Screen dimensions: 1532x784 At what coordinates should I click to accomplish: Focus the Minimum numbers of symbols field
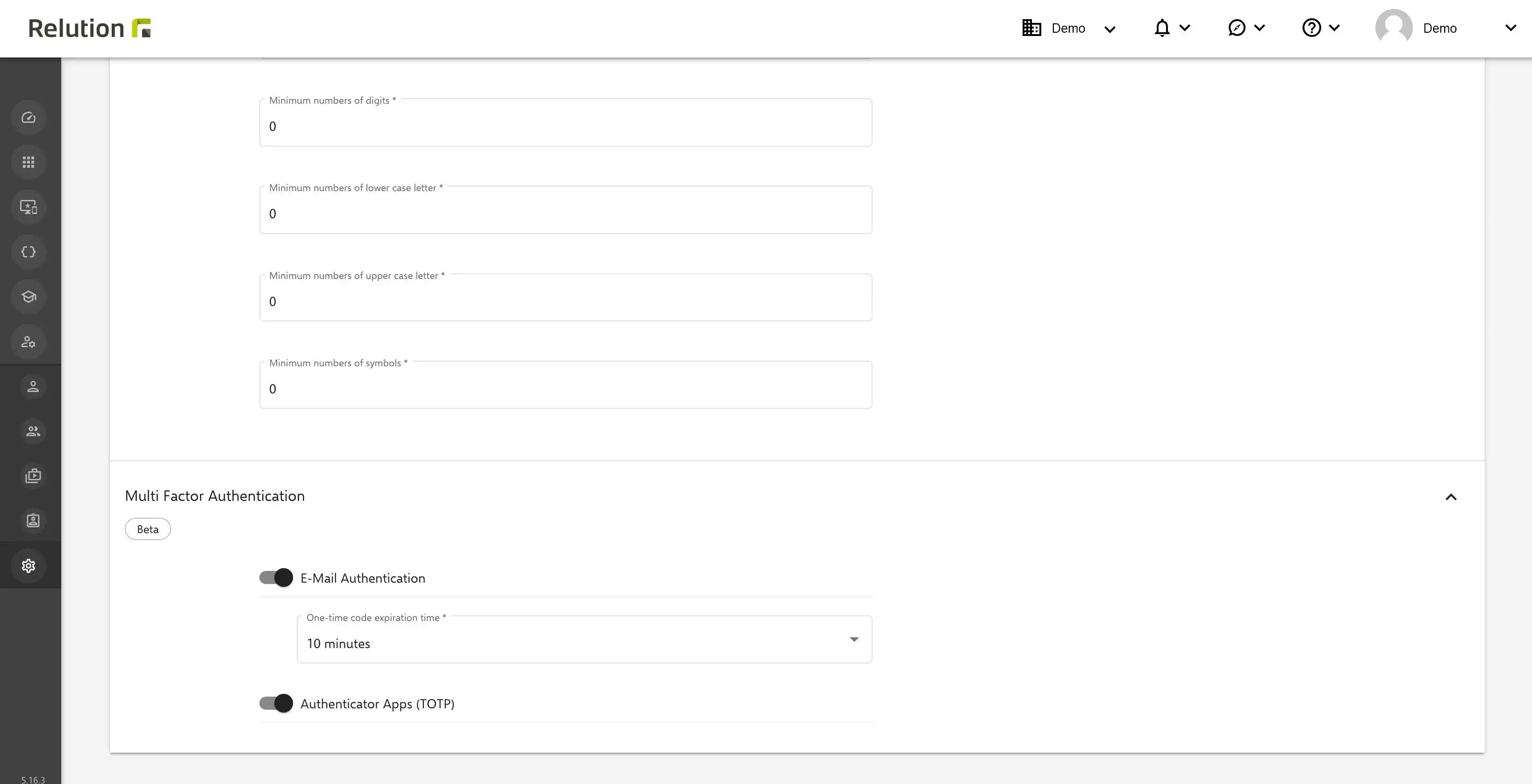tap(566, 385)
